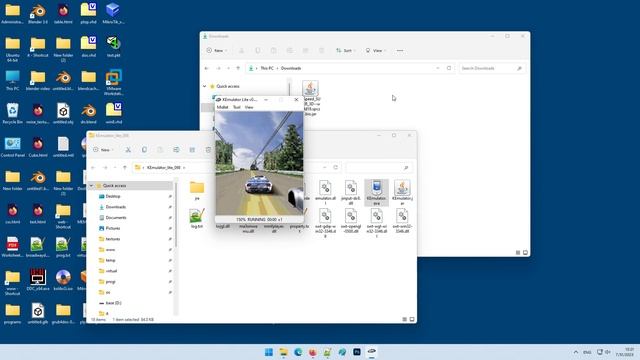The image size is (640, 360).
Task: Open File Explorer from the taskbar
Action: (x=283, y=352)
